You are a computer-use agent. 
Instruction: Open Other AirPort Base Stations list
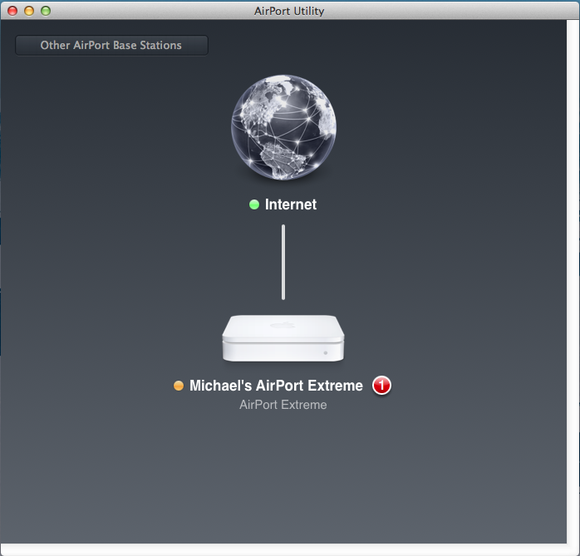[111, 45]
